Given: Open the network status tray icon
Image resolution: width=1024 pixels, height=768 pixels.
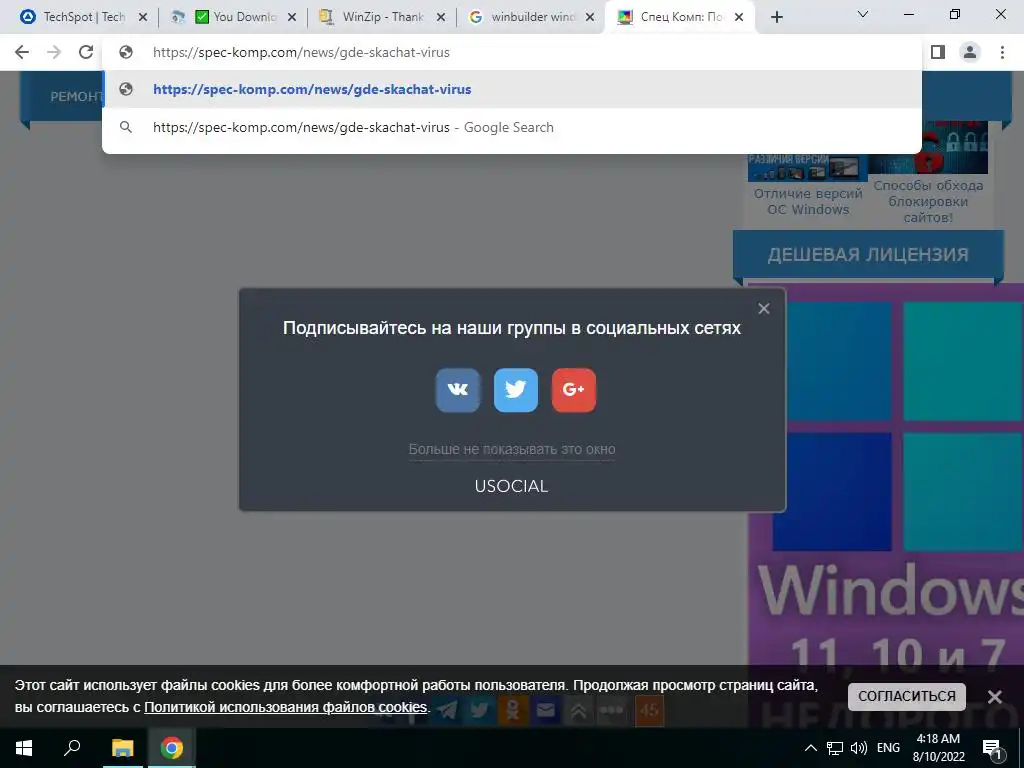Looking at the screenshot, I should coord(835,748).
